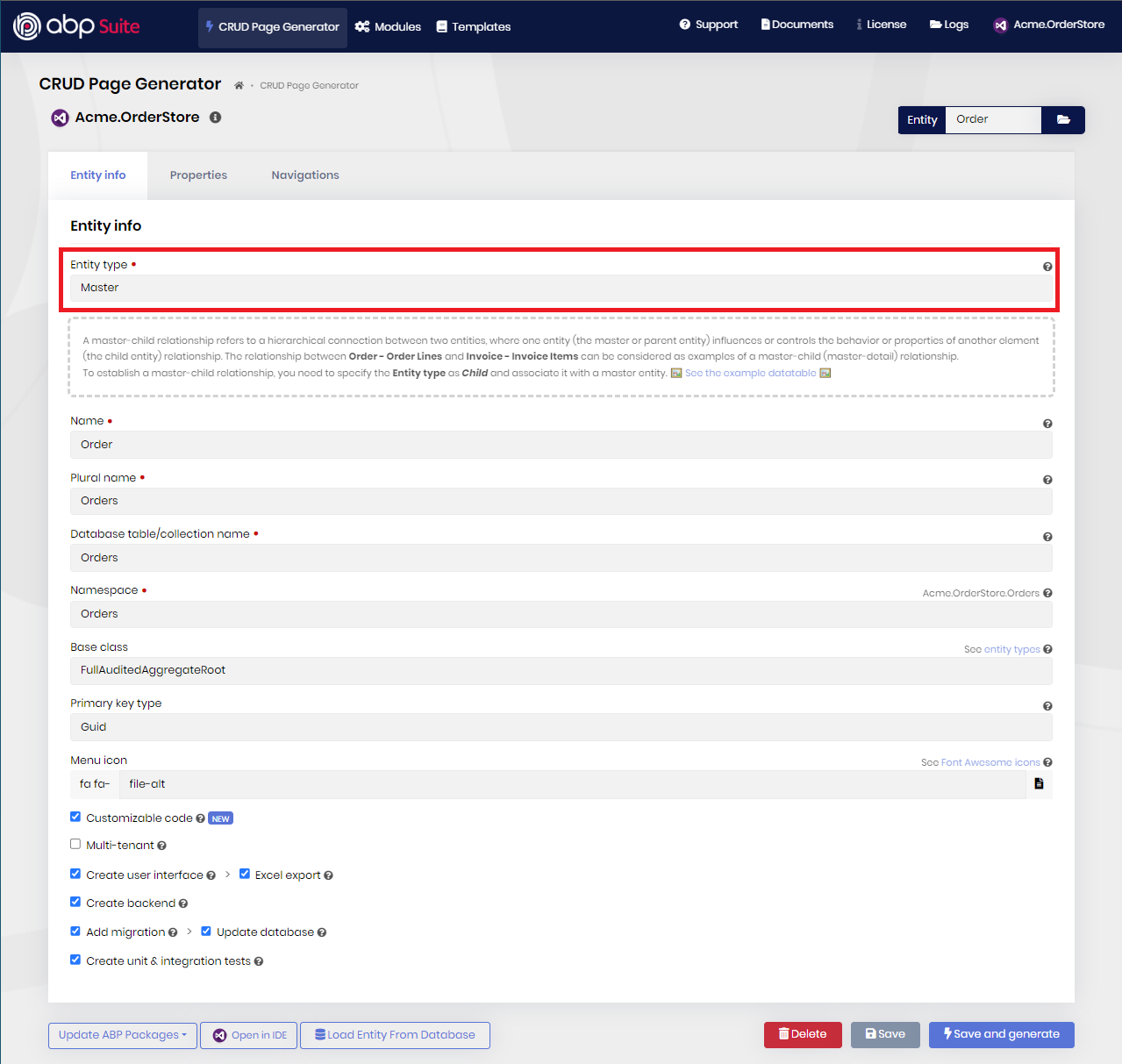
Task: Toggle Excel export checkbox
Action: (x=245, y=874)
